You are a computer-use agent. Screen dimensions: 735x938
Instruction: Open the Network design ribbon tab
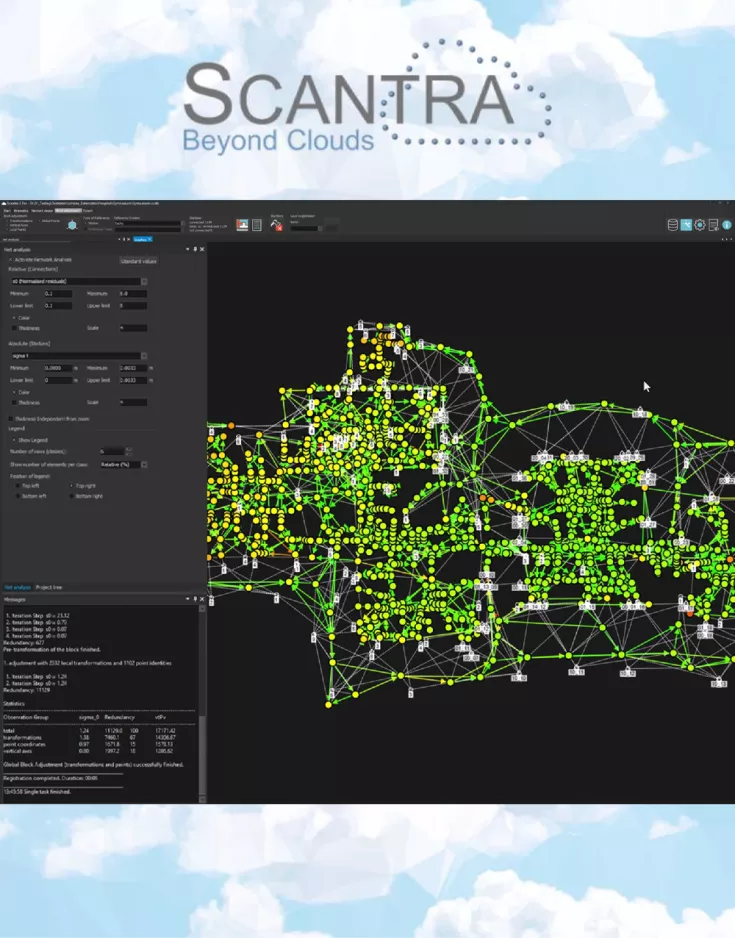(42, 211)
